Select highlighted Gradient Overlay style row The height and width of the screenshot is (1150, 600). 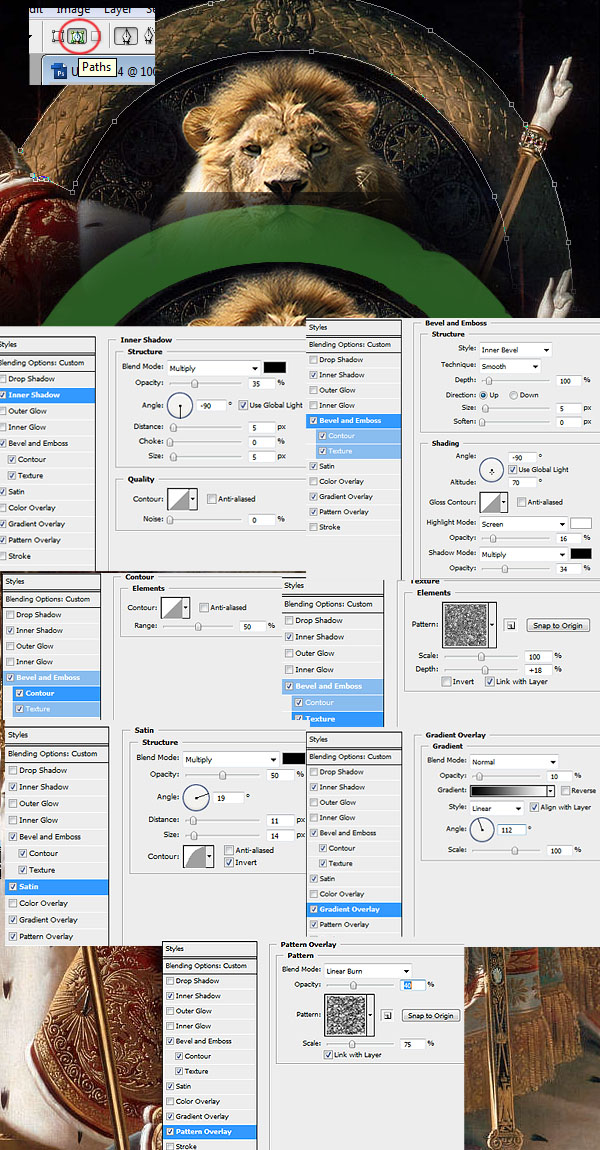click(x=354, y=909)
